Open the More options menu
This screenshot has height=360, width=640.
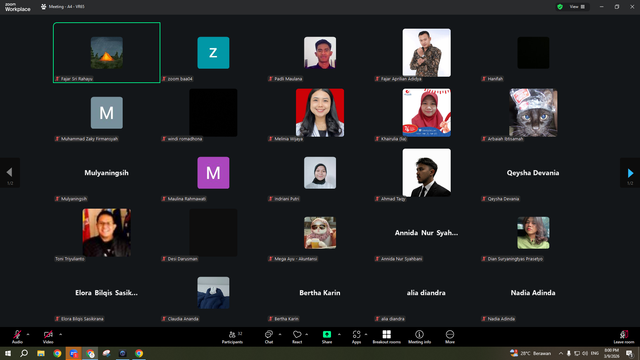coord(450,337)
